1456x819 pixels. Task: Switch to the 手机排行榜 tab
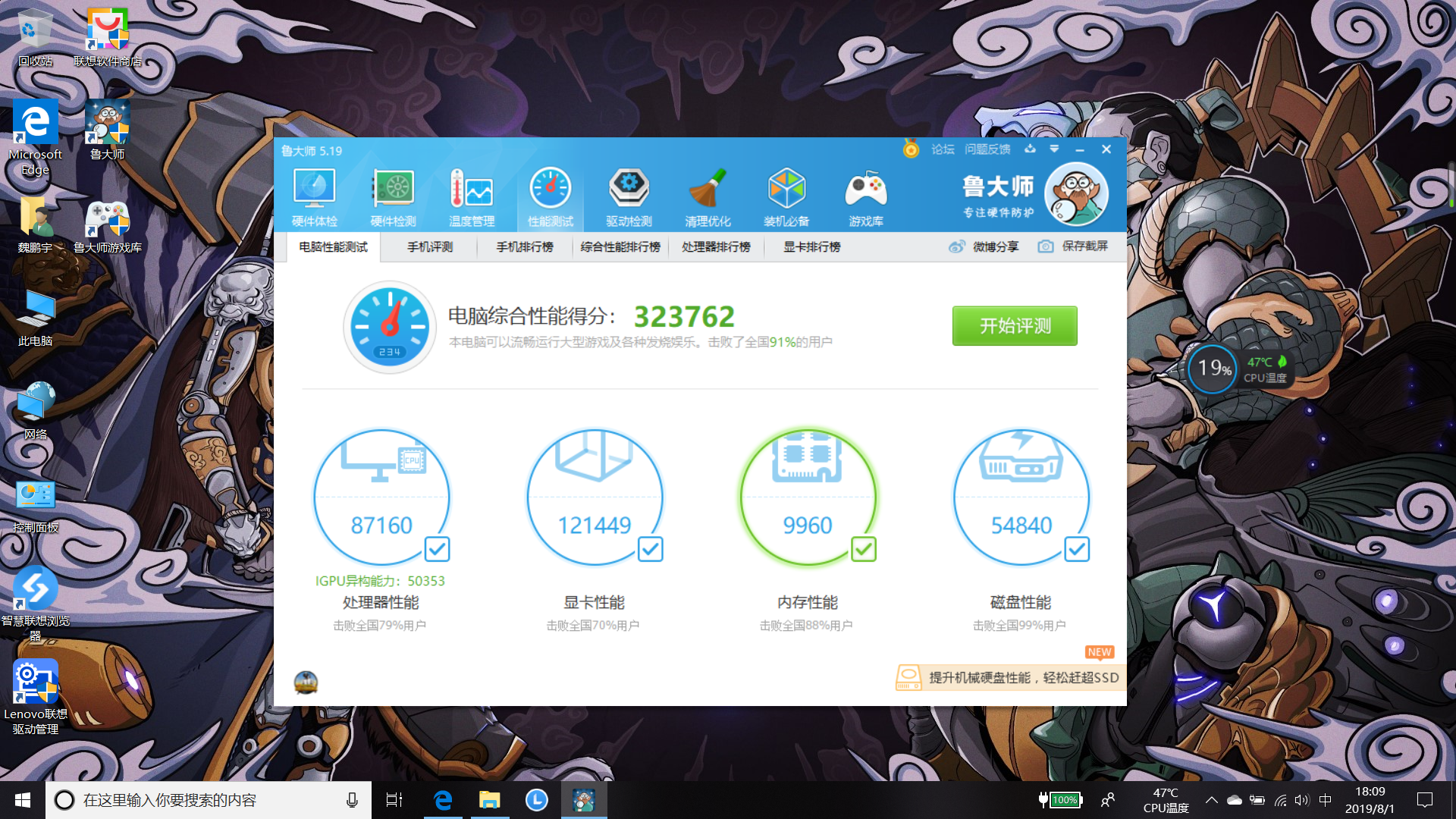525,247
